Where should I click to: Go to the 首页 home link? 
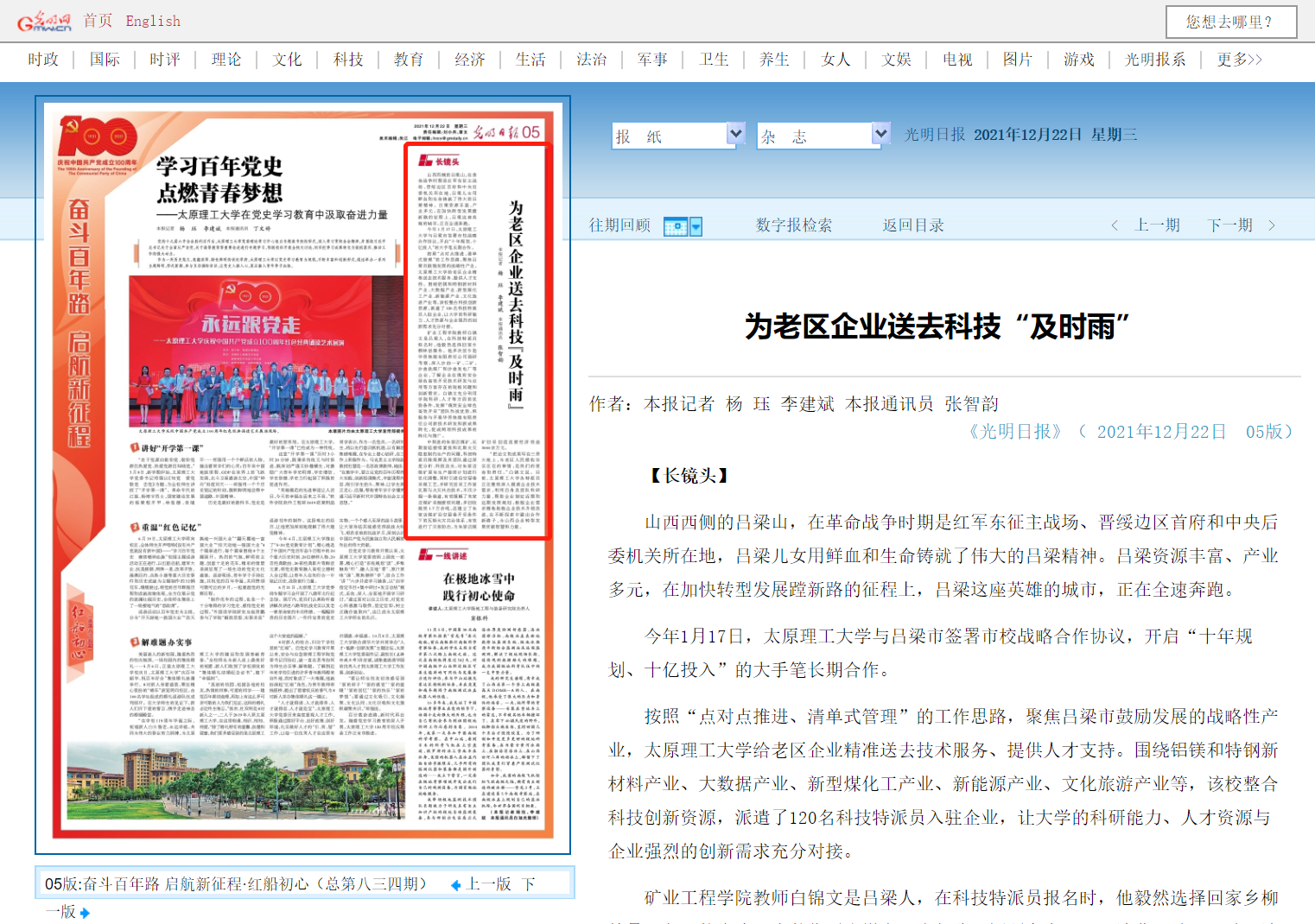(98, 21)
